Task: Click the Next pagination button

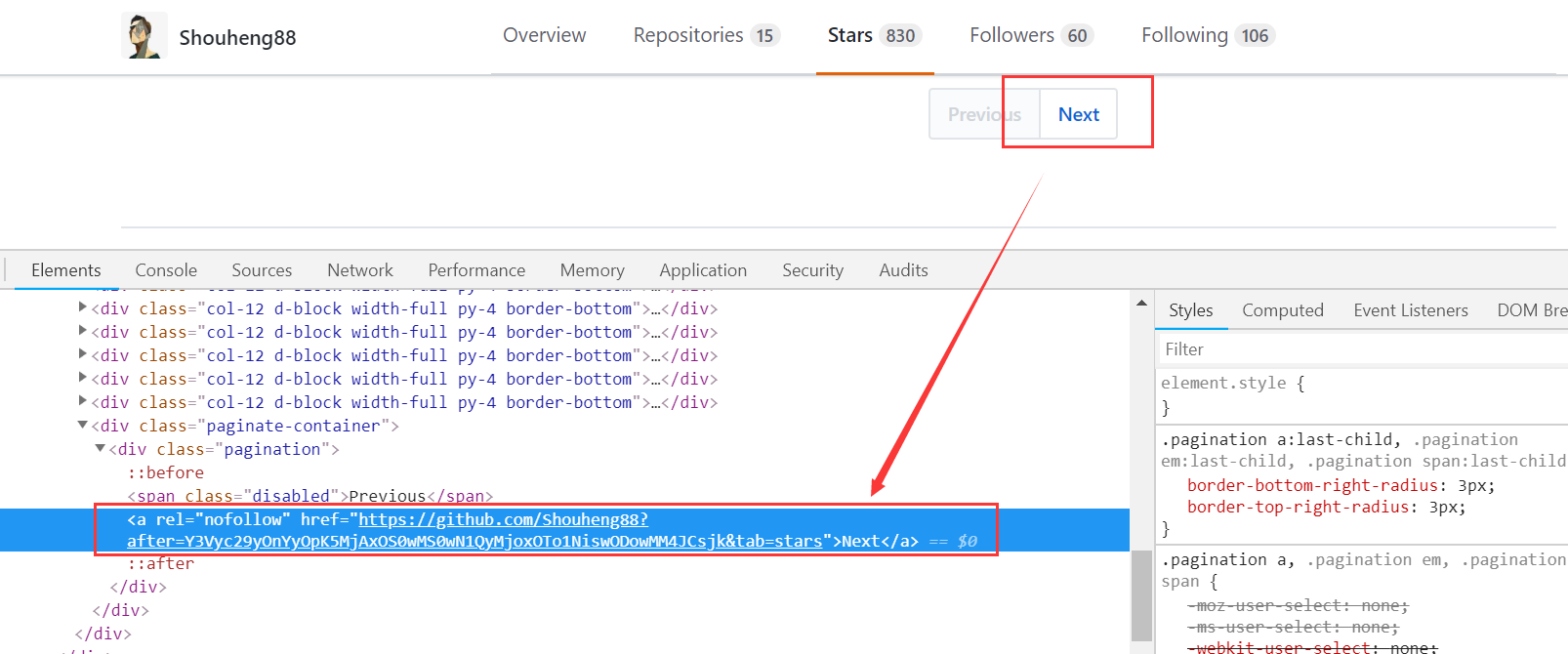Action: click(1079, 114)
